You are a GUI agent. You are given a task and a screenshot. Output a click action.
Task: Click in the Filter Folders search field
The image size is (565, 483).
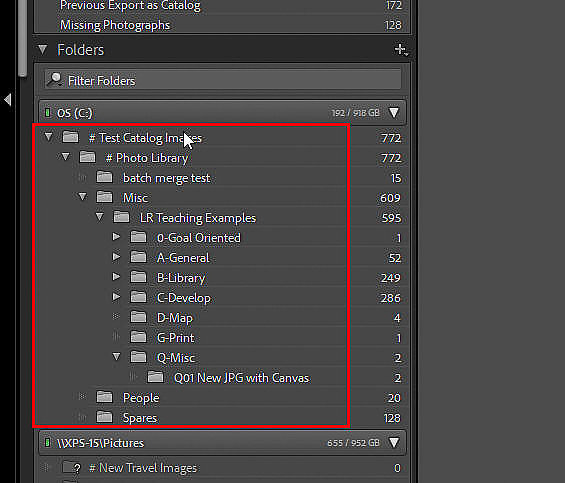click(222, 80)
